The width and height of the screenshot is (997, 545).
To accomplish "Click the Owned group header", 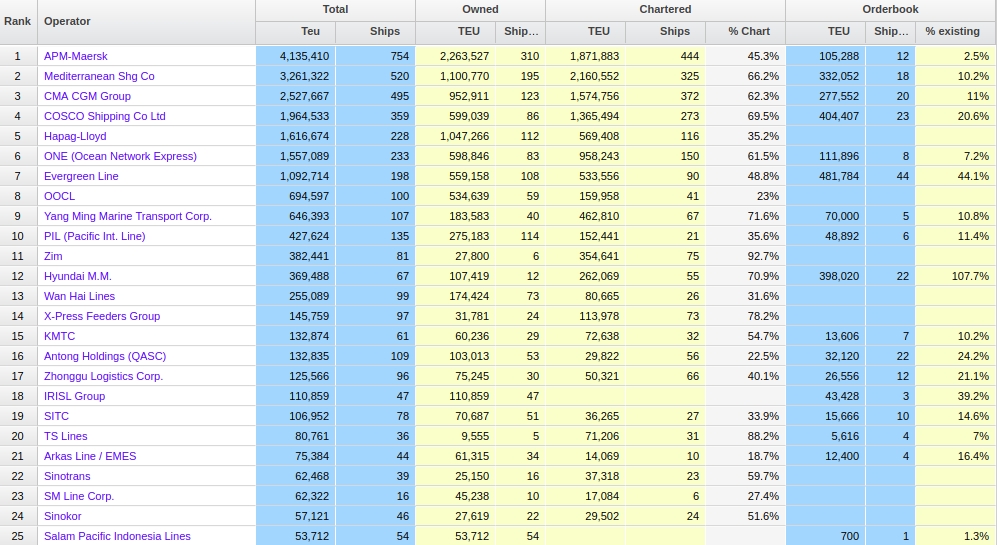I will point(480,10).
